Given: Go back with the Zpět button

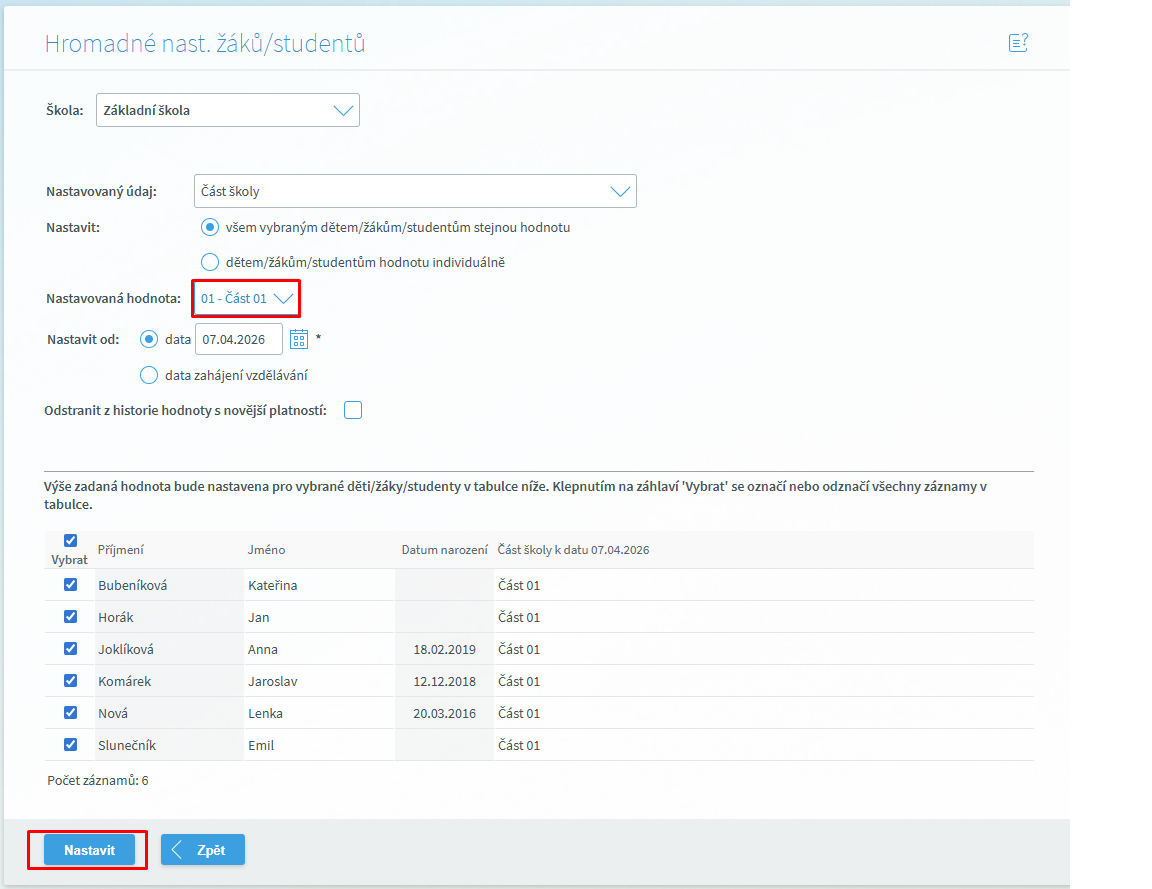Looking at the screenshot, I should tap(203, 850).
